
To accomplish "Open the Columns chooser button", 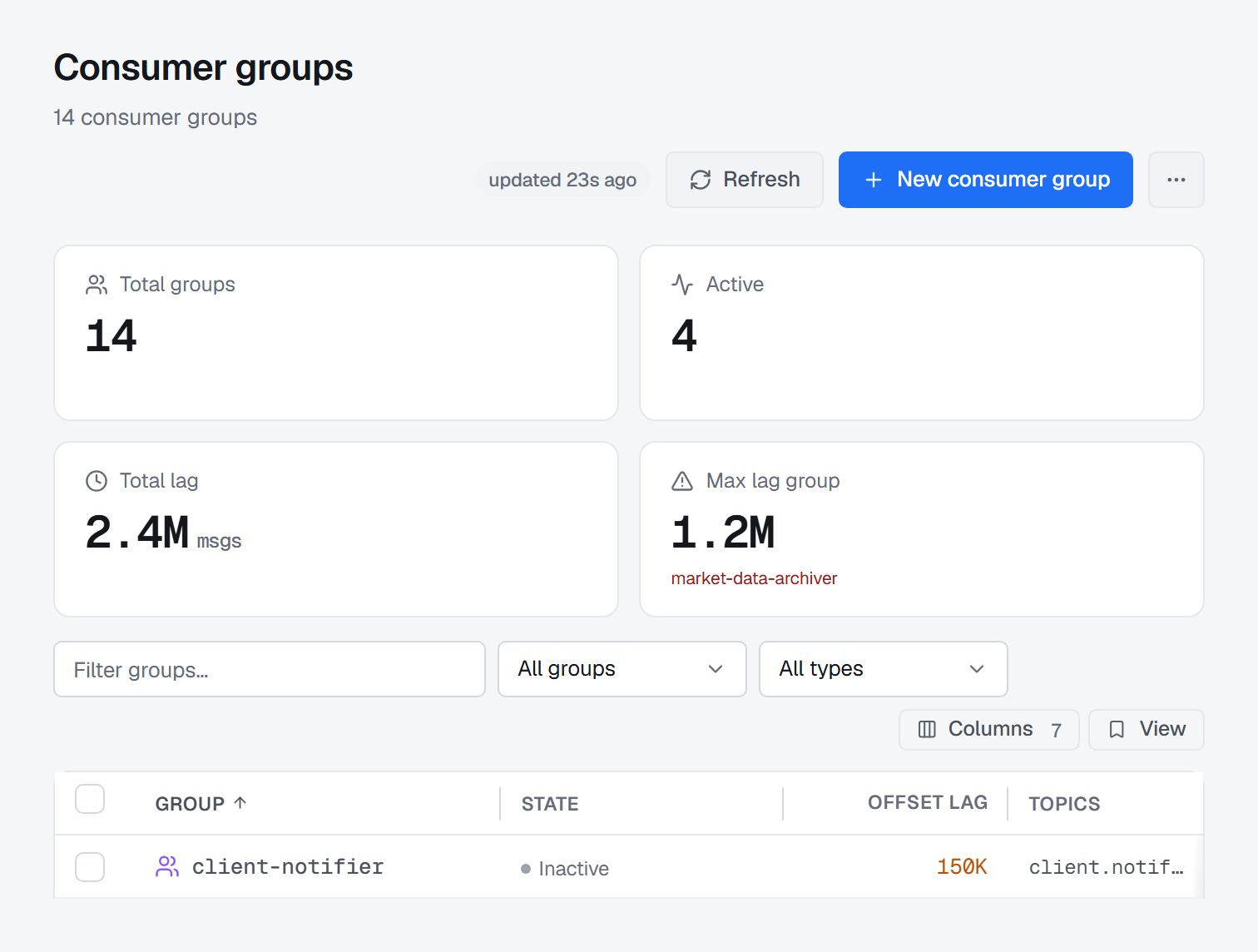I will [x=988, y=730].
